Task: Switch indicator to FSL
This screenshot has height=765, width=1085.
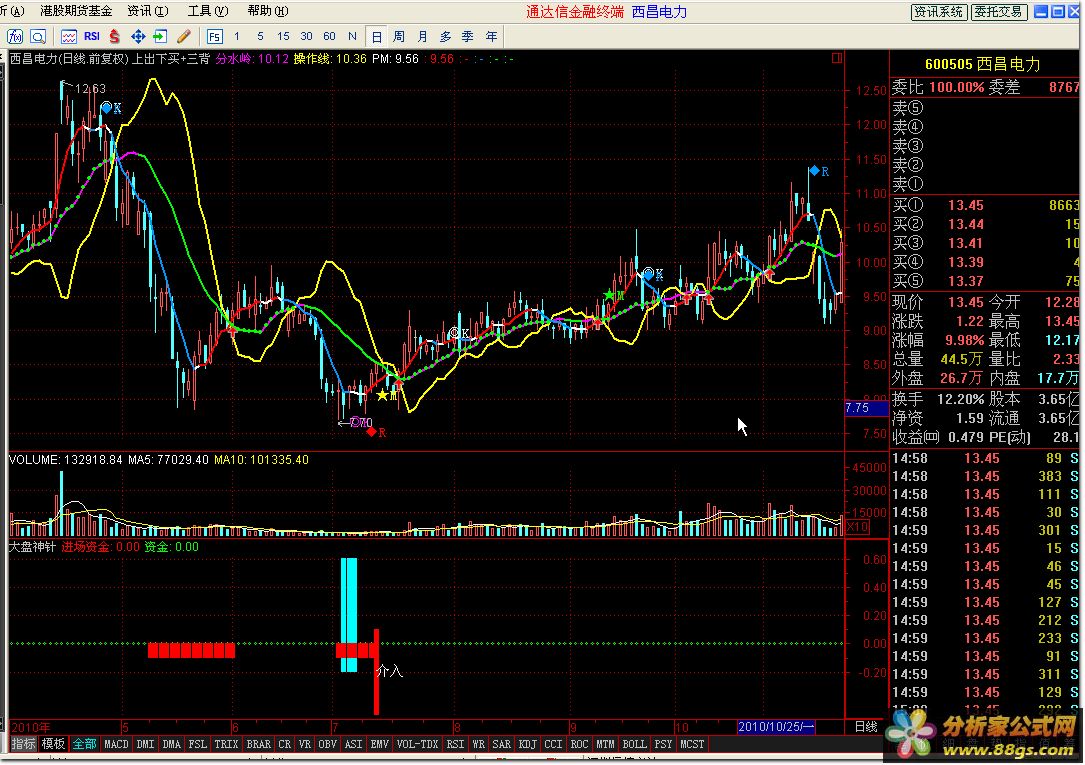Action: pos(198,744)
